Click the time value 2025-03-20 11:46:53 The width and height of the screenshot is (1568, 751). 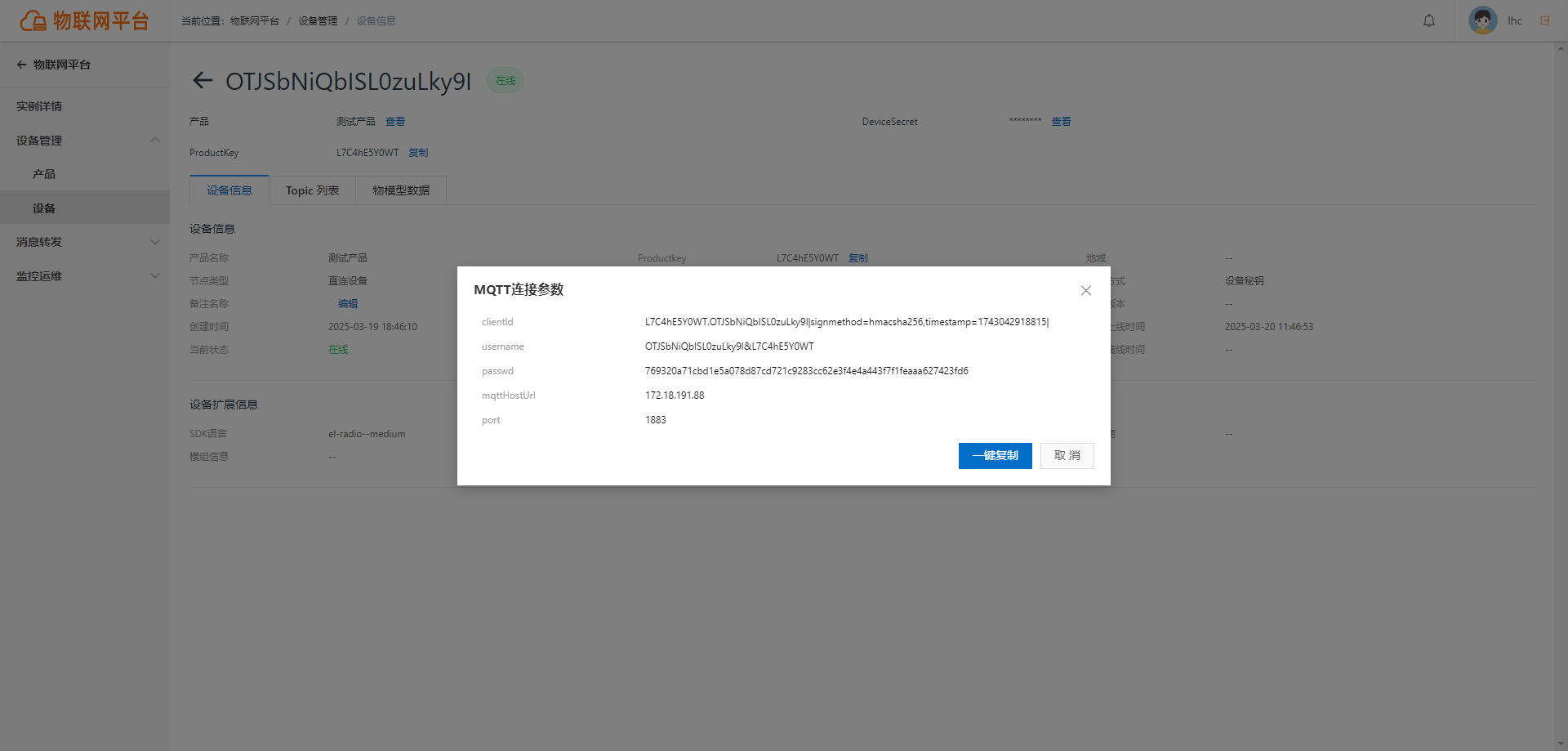point(1269,327)
